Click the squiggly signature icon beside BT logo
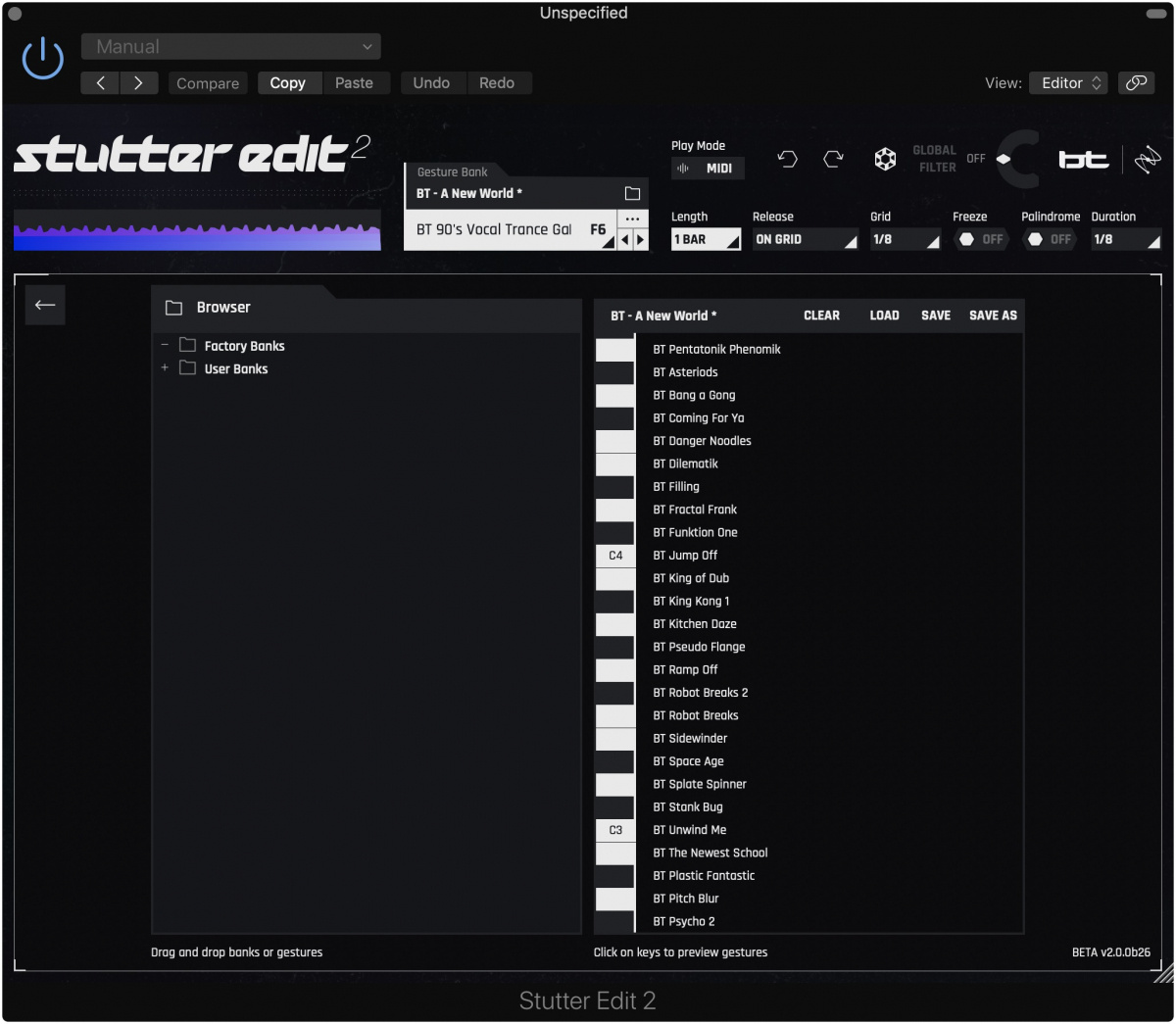The width and height of the screenshot is (1176, 1024). 1147,157
